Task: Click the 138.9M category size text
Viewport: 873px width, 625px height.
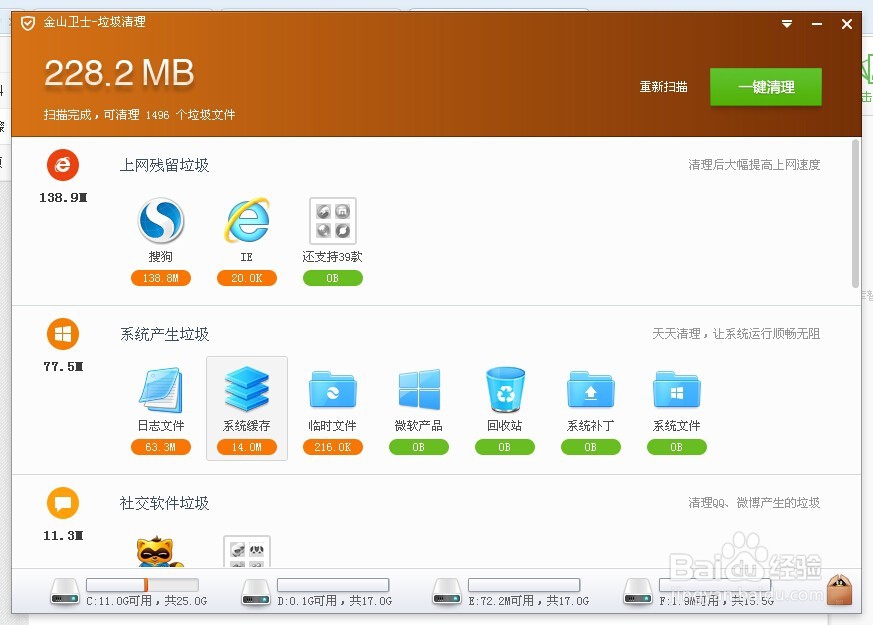Action: point(63,198)
